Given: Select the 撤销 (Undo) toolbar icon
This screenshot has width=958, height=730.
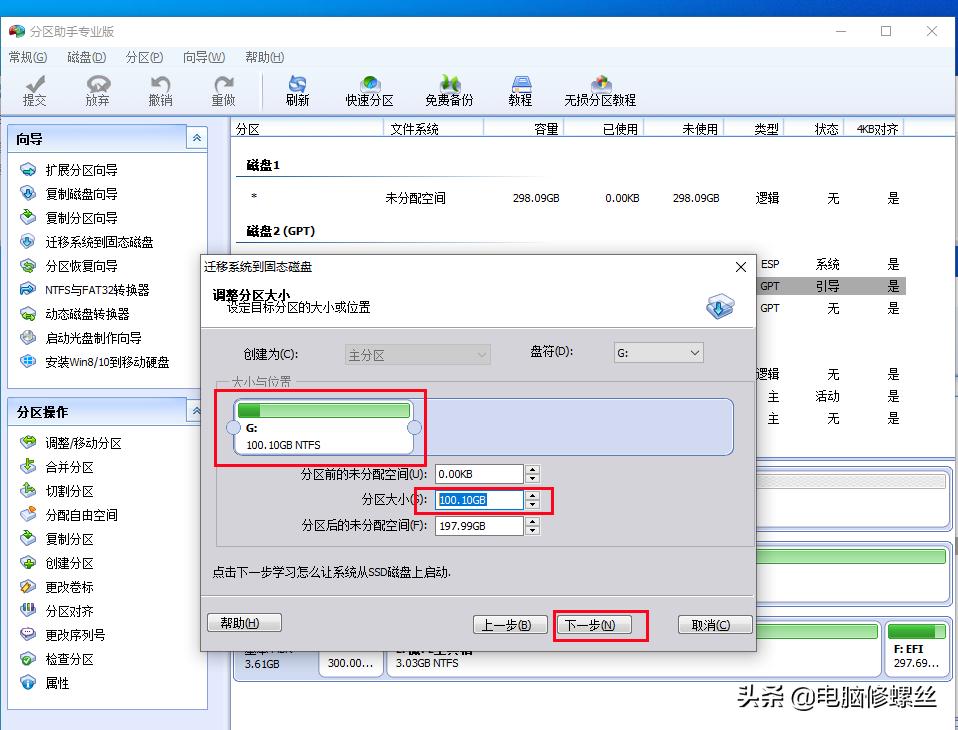Looking at the screenshot, I should [x=159, y=90].
